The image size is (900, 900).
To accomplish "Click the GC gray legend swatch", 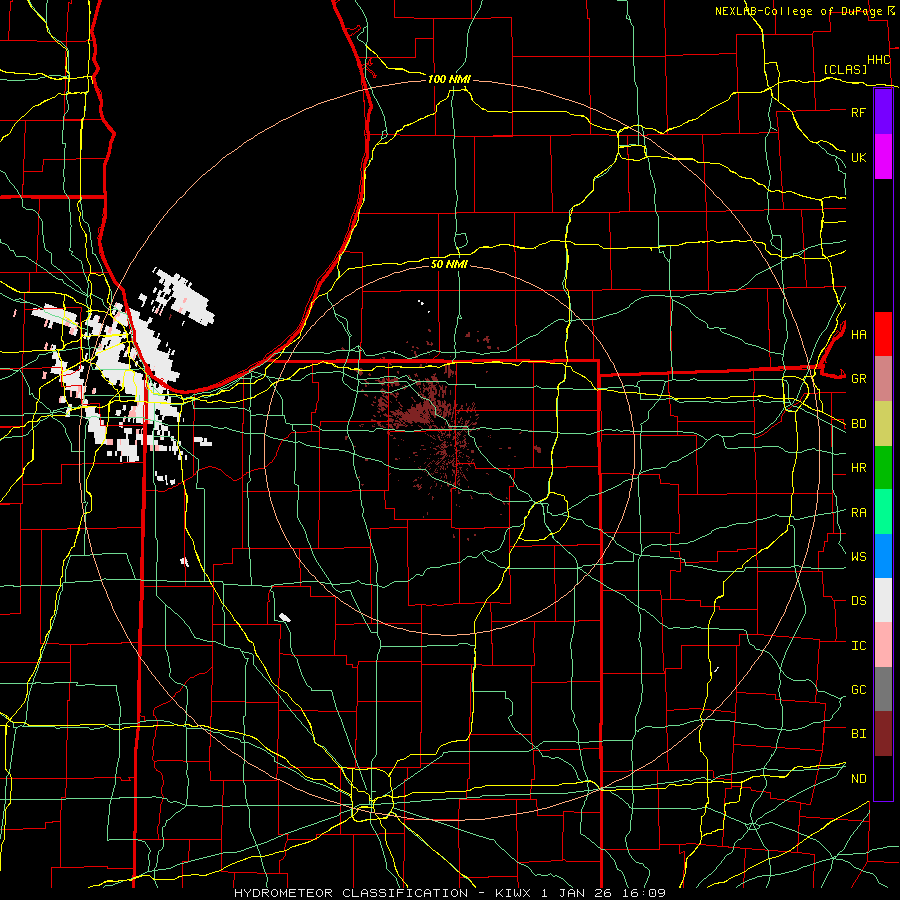I will 883,689.
